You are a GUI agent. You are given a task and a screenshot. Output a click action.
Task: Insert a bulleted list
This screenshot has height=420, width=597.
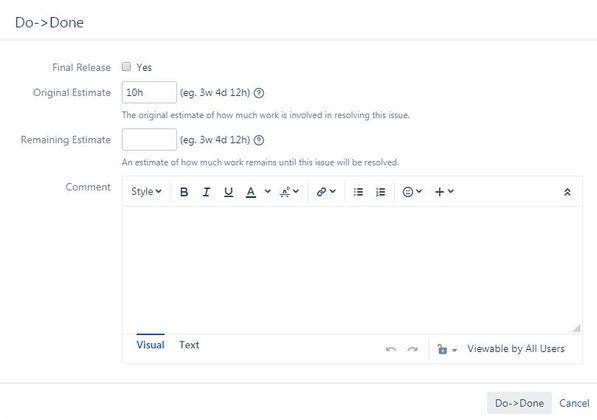coord(358,192)
